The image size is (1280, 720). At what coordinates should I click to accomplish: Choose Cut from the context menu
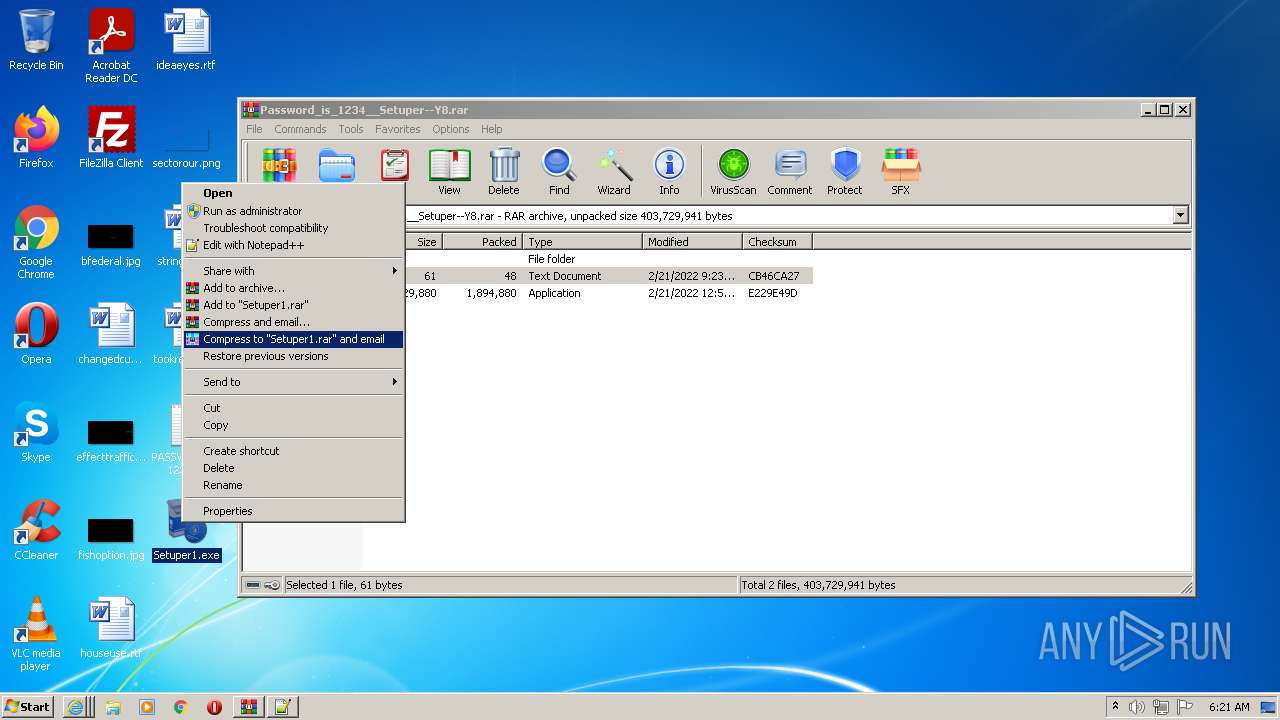coord(293,408)
